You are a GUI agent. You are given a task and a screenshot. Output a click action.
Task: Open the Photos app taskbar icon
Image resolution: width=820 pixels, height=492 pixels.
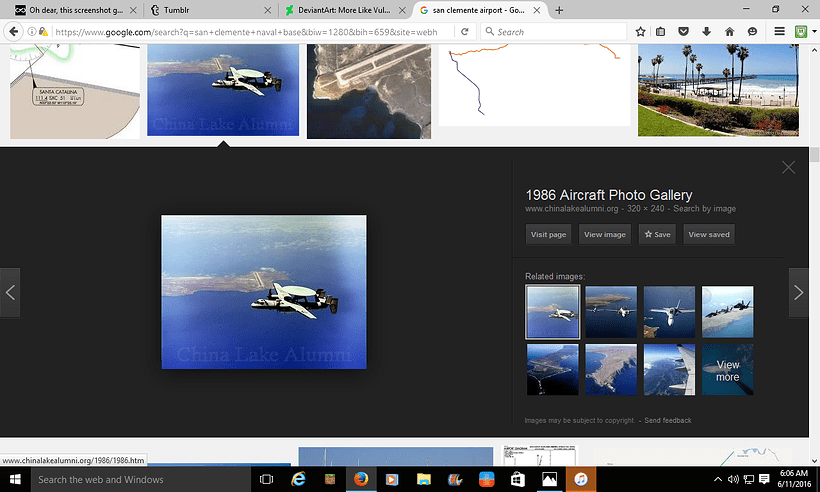tap(549, 479)
